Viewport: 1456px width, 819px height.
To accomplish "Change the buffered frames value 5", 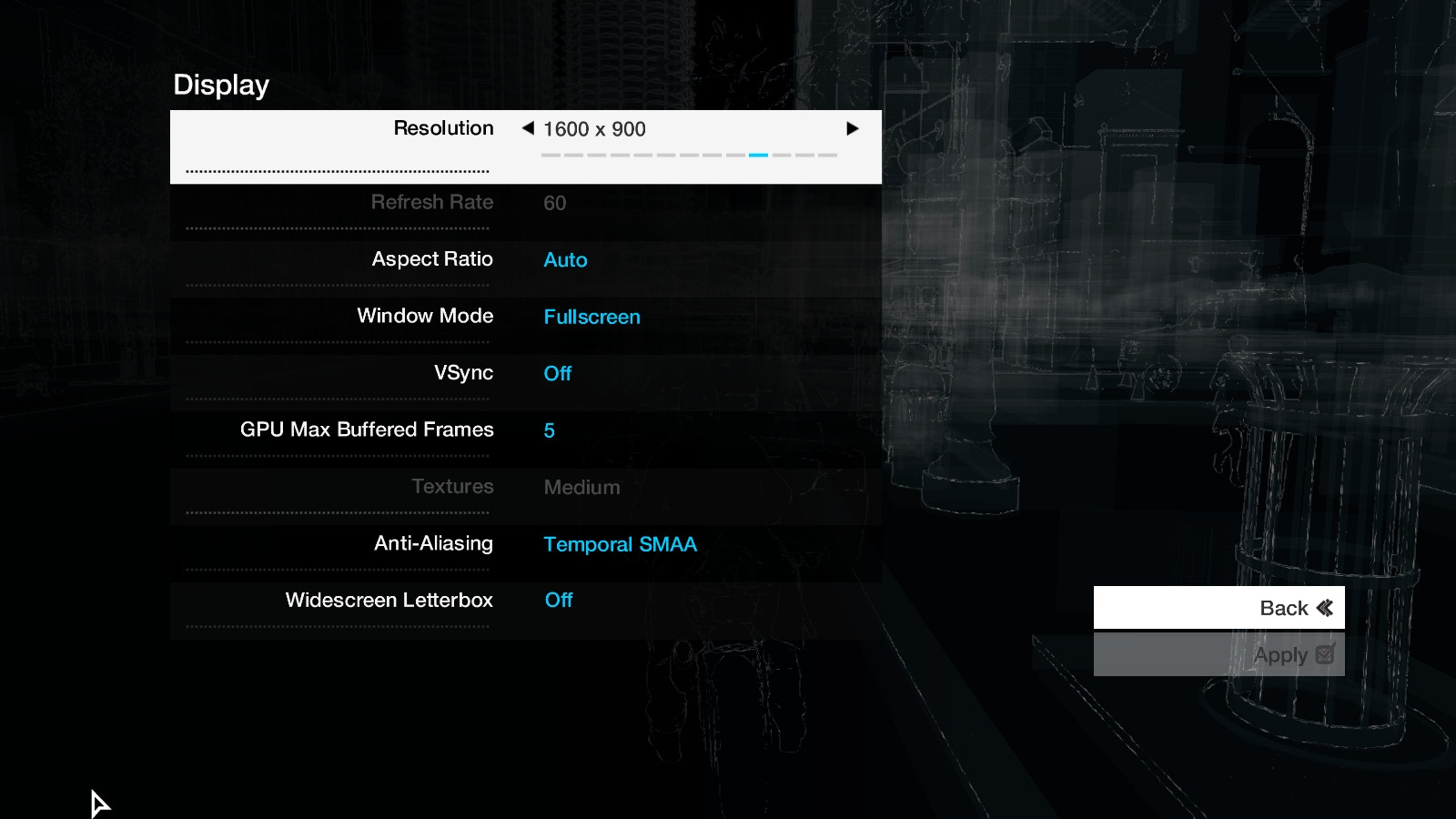I will pyautogui.click(x=550, y=430).
